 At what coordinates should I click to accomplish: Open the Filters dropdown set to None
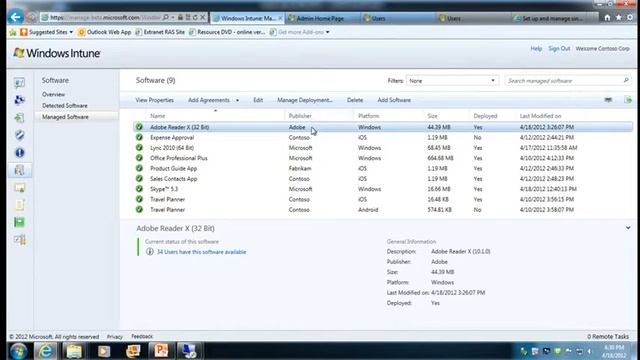point(452,81)
